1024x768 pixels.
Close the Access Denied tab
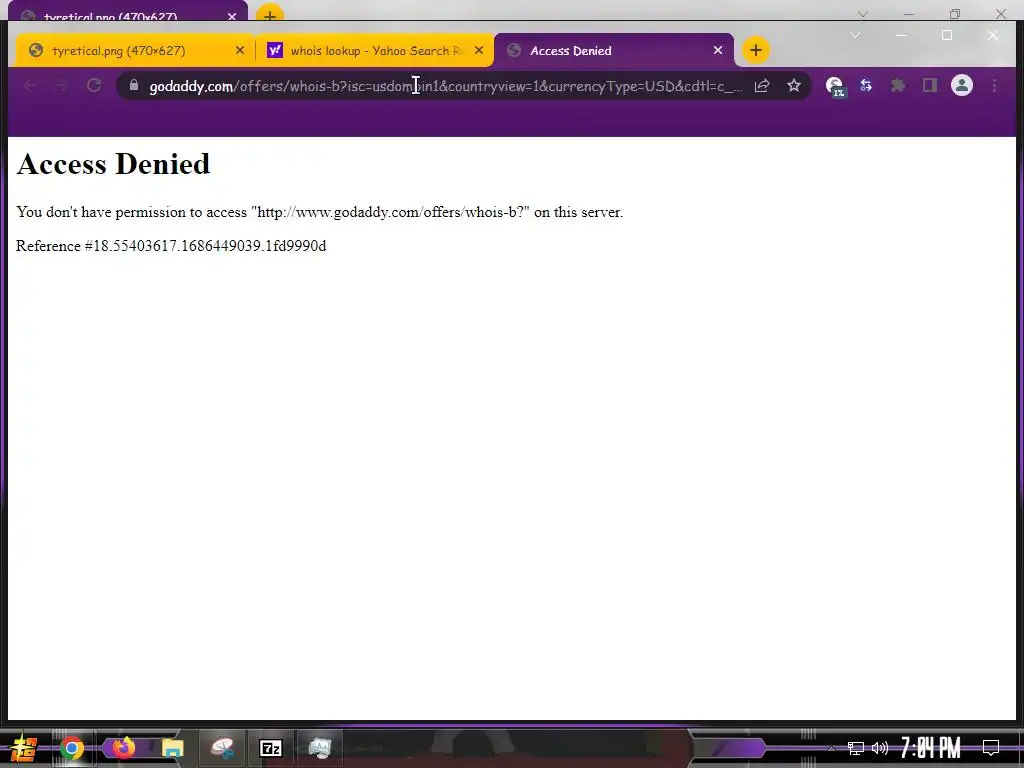[x=718, y=50]
